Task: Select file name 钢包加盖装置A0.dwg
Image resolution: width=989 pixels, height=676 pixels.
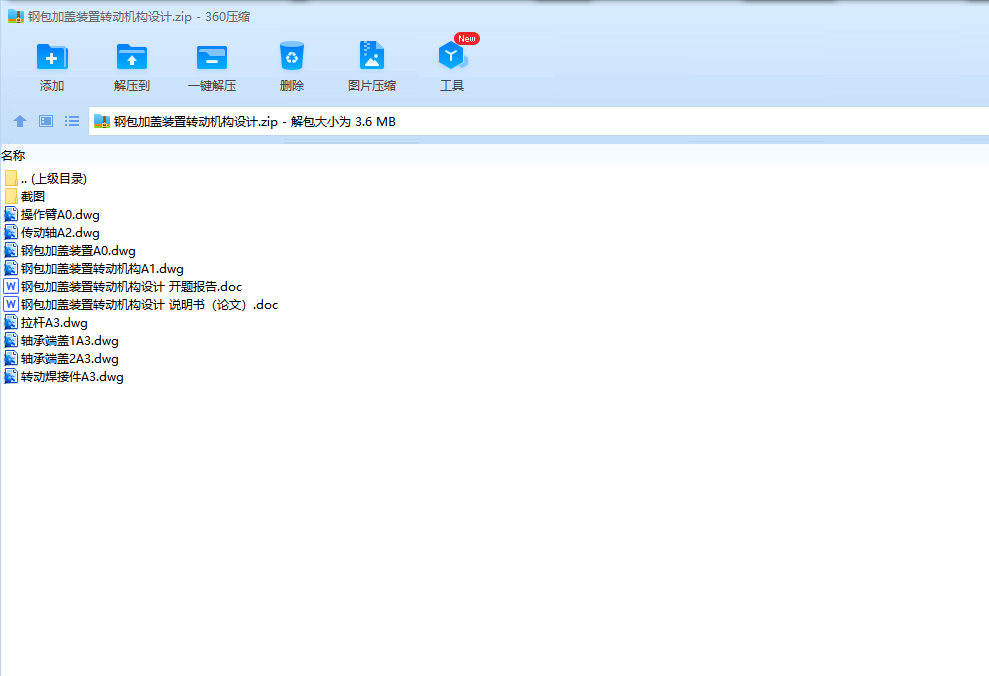Action: (x=78, y=251)
